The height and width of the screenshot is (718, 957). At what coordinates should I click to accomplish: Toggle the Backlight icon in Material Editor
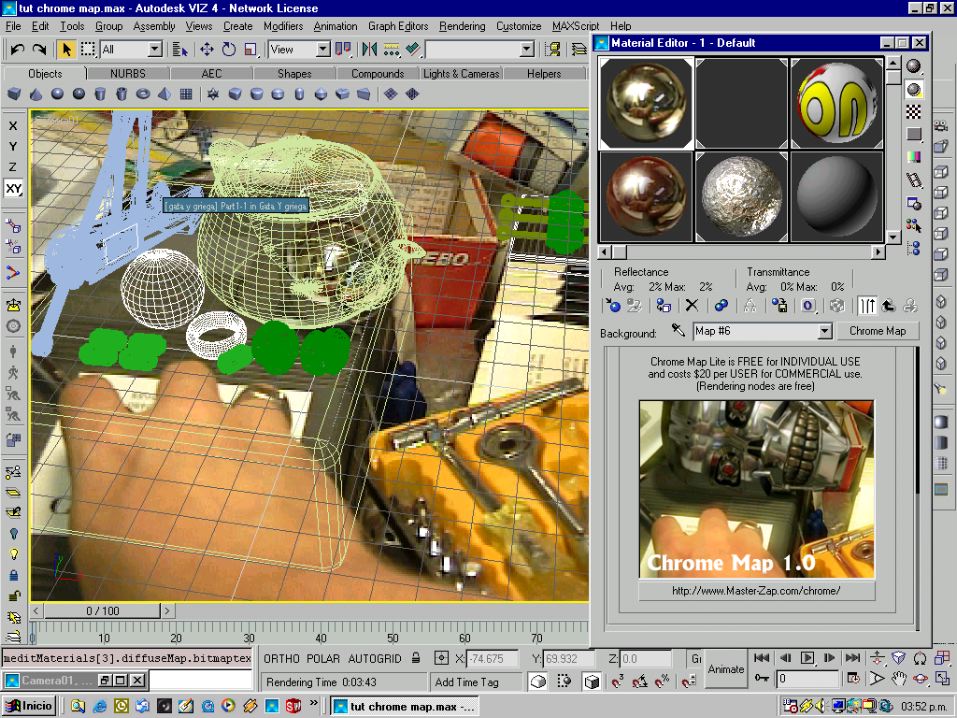pos(913,90)
